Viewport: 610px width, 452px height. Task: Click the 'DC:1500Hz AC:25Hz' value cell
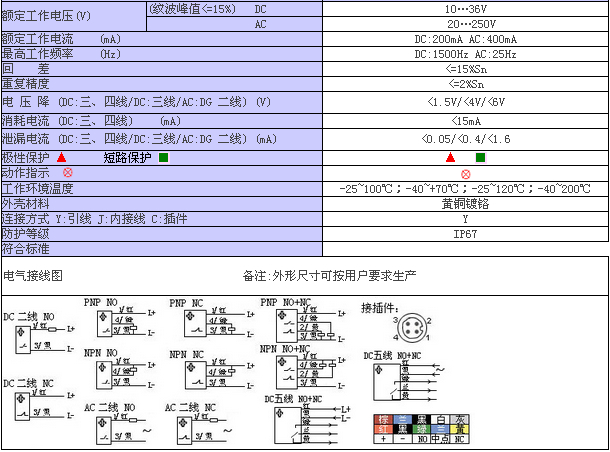465,54
